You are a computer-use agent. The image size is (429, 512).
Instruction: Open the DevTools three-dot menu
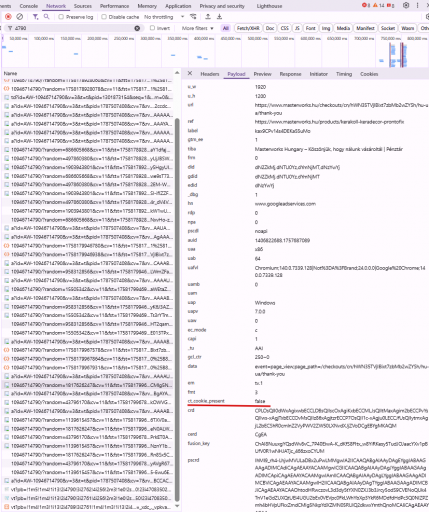pos(417,5)
